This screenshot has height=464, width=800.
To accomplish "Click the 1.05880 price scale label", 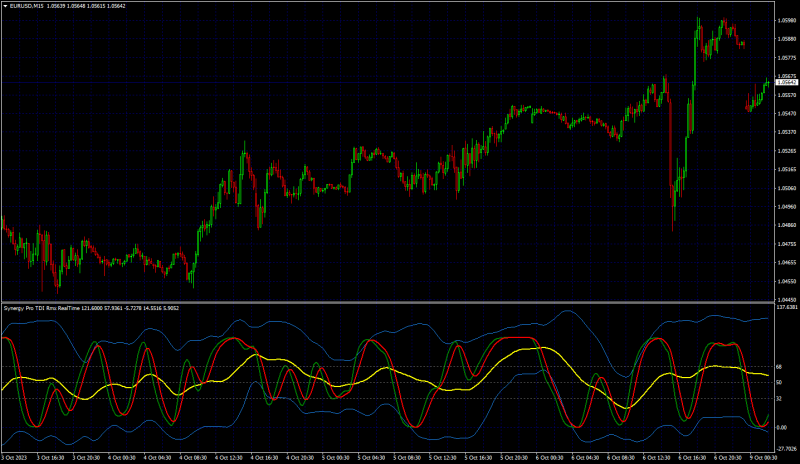I will [x=786, y=39].
